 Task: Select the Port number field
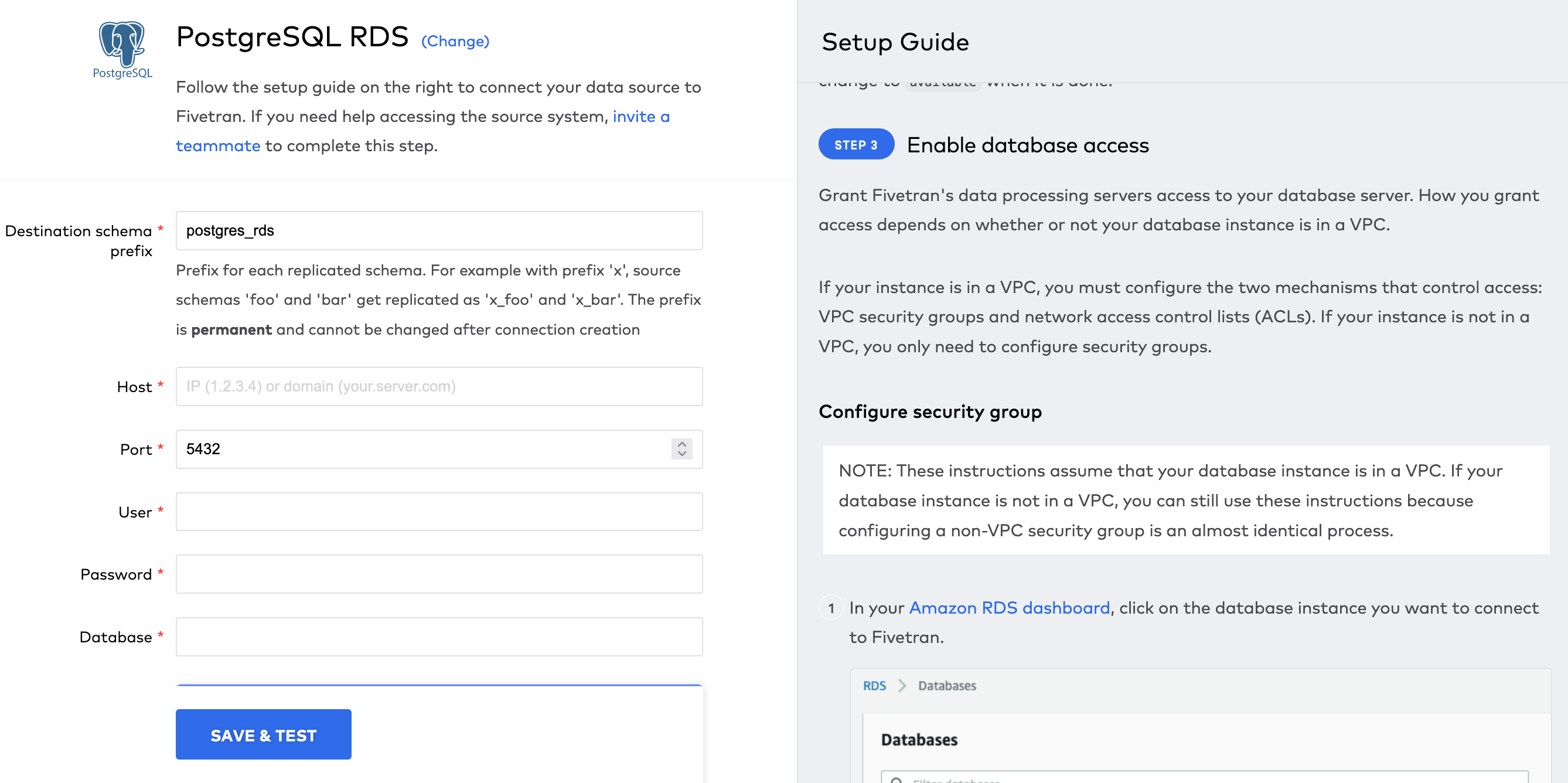click(x=439, y=449)
